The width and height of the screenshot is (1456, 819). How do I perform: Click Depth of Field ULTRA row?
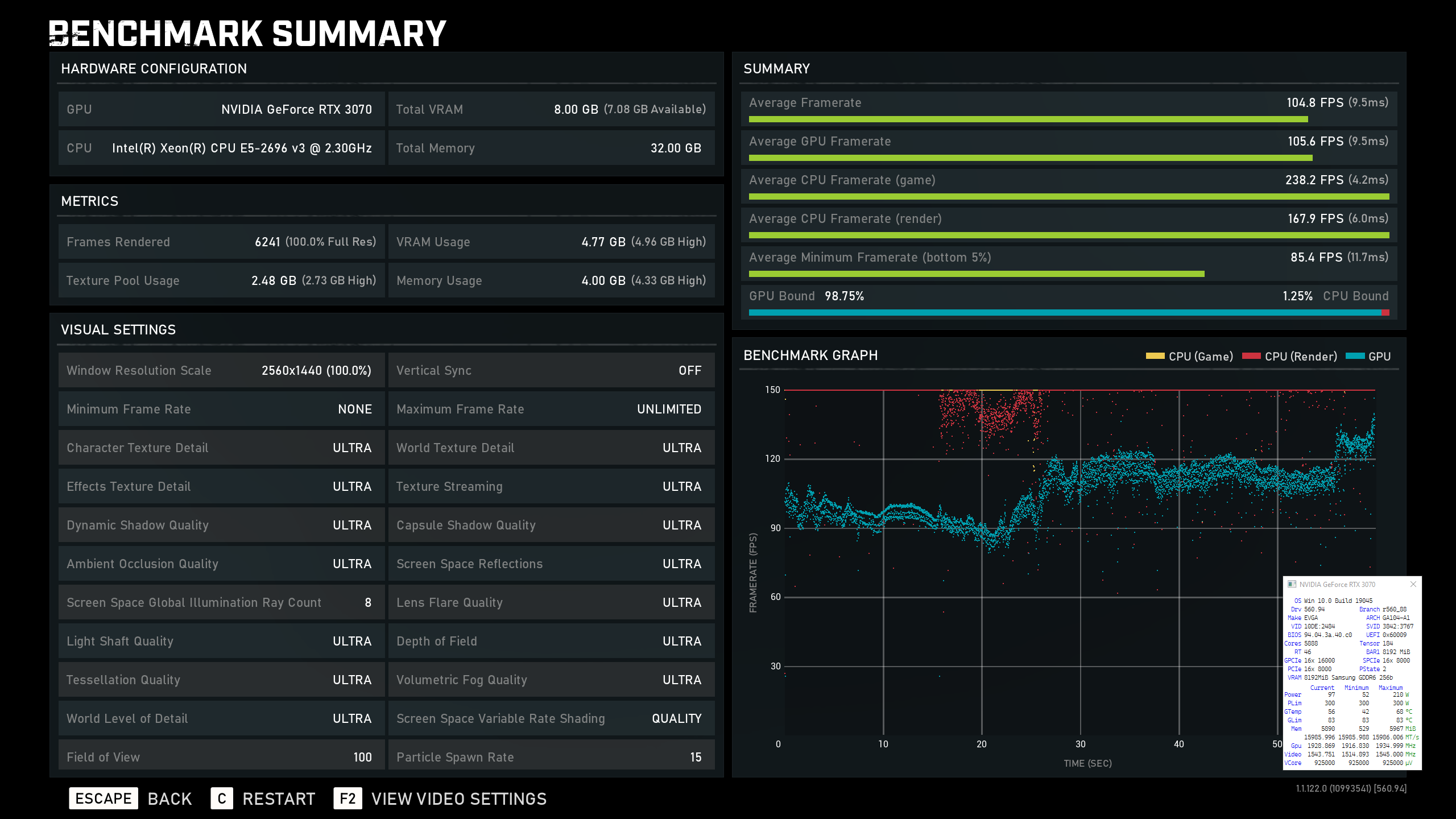pos(551,641)
